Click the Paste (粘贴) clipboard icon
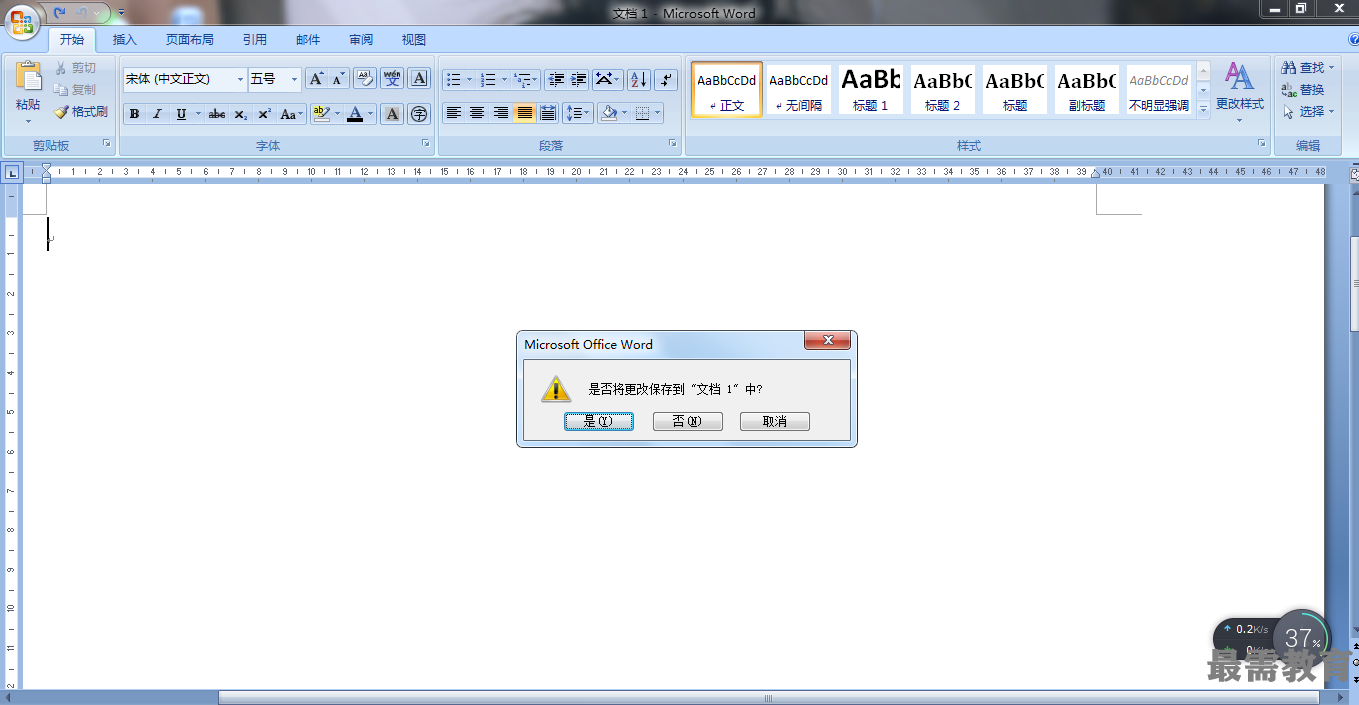The image size is (1359, 705). click(28, 77)
